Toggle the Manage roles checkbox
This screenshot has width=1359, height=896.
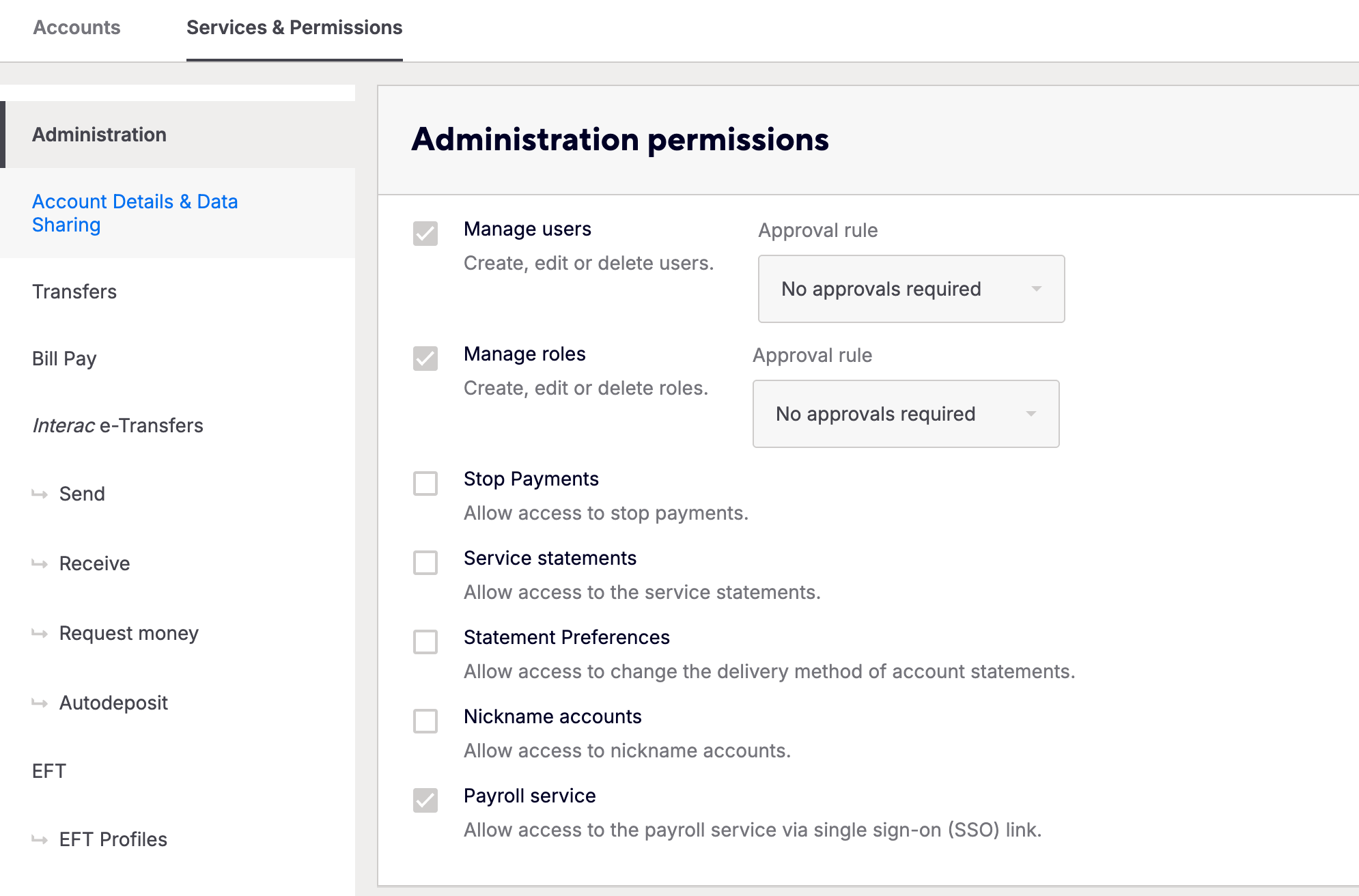[425, 359]
